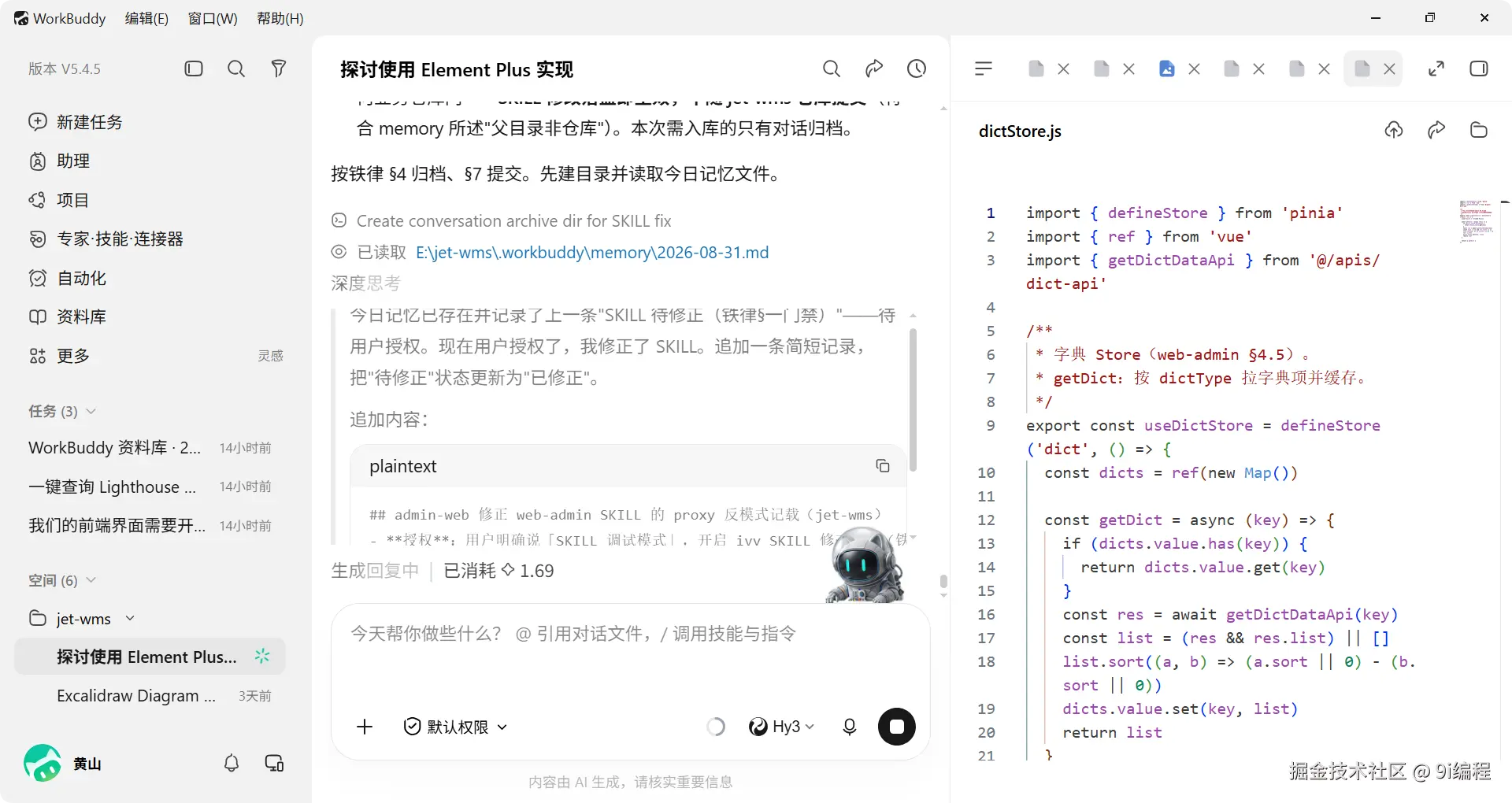
Task: Click the thinking block's scrollbar
Action: coord(913,400)
